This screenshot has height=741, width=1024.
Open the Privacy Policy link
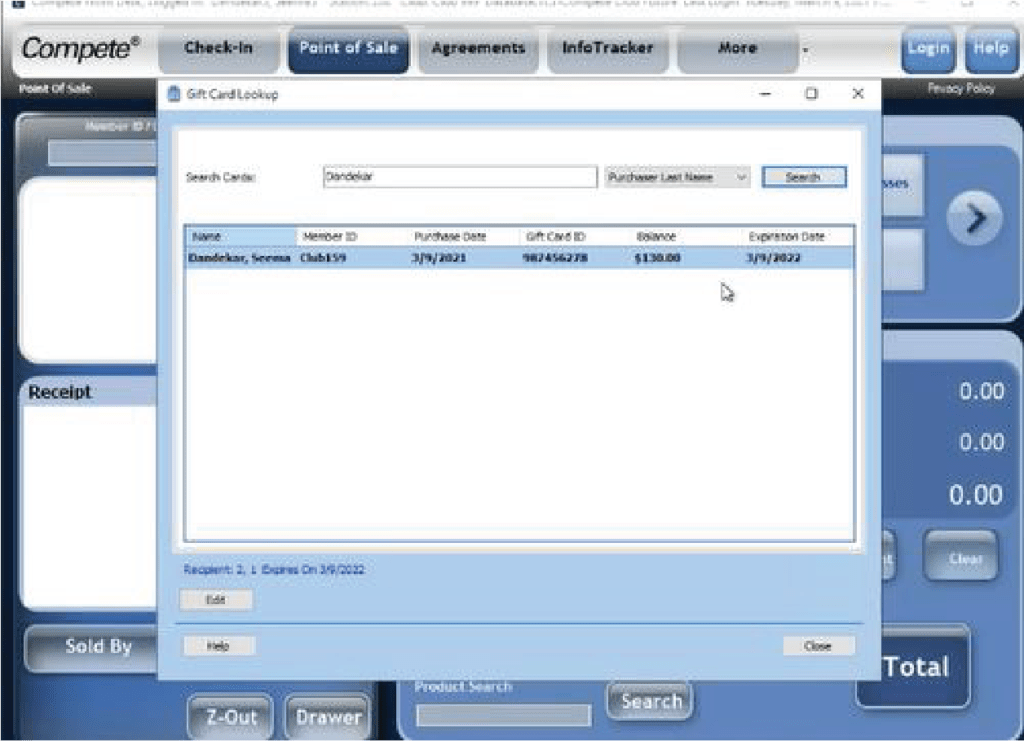click(x=961, y=88)
